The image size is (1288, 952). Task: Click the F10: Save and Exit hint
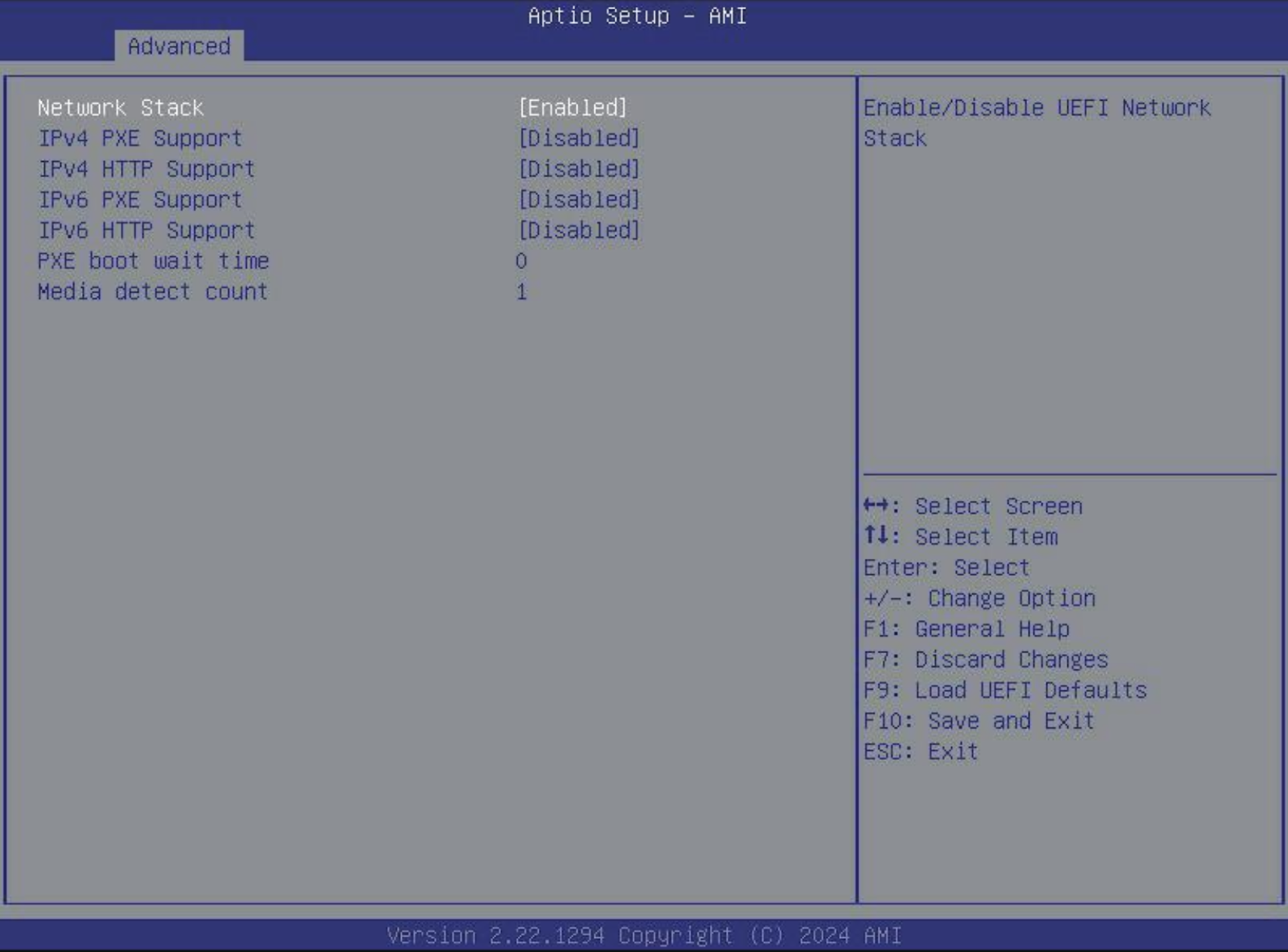click(979, 721)
